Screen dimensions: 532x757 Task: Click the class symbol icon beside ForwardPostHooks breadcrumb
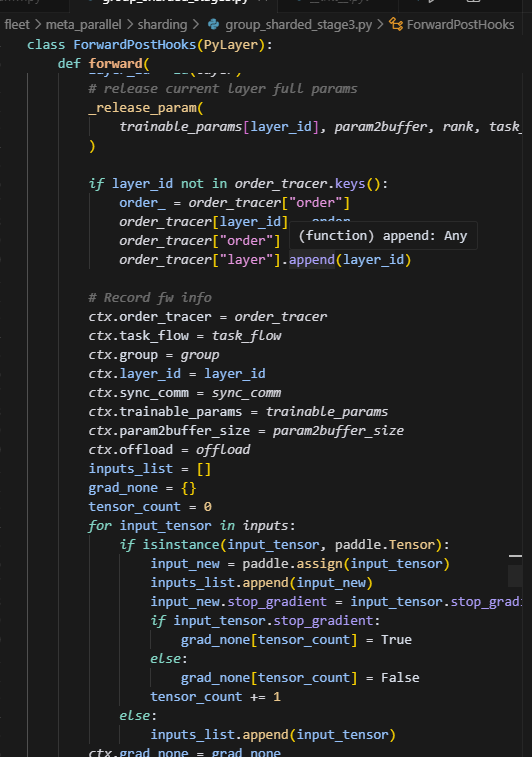pos(396,24)
